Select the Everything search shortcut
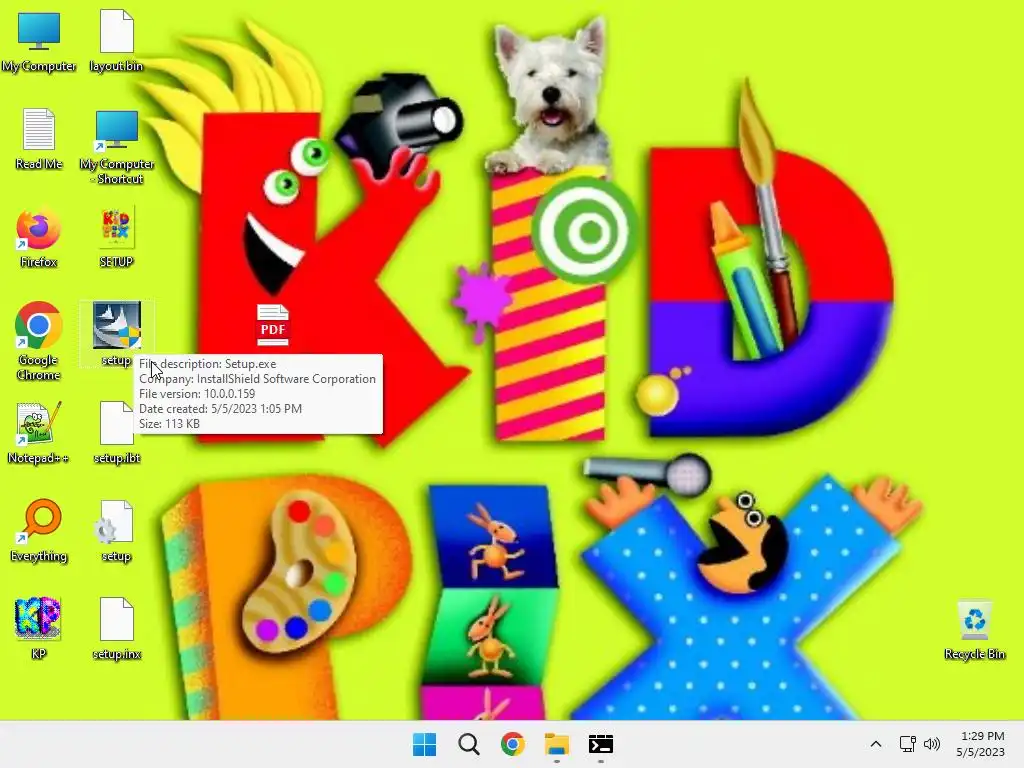The width and height of the screenshot is (1024, 768). click(x=39, y=530)
